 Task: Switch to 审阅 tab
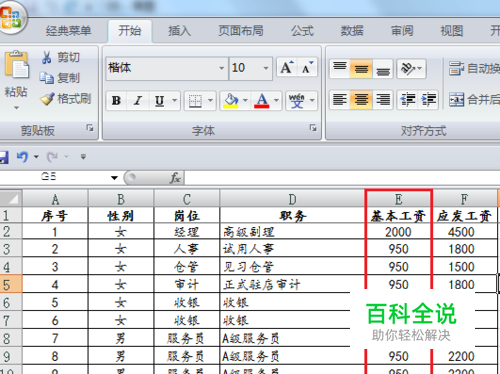tap(402, 31)
